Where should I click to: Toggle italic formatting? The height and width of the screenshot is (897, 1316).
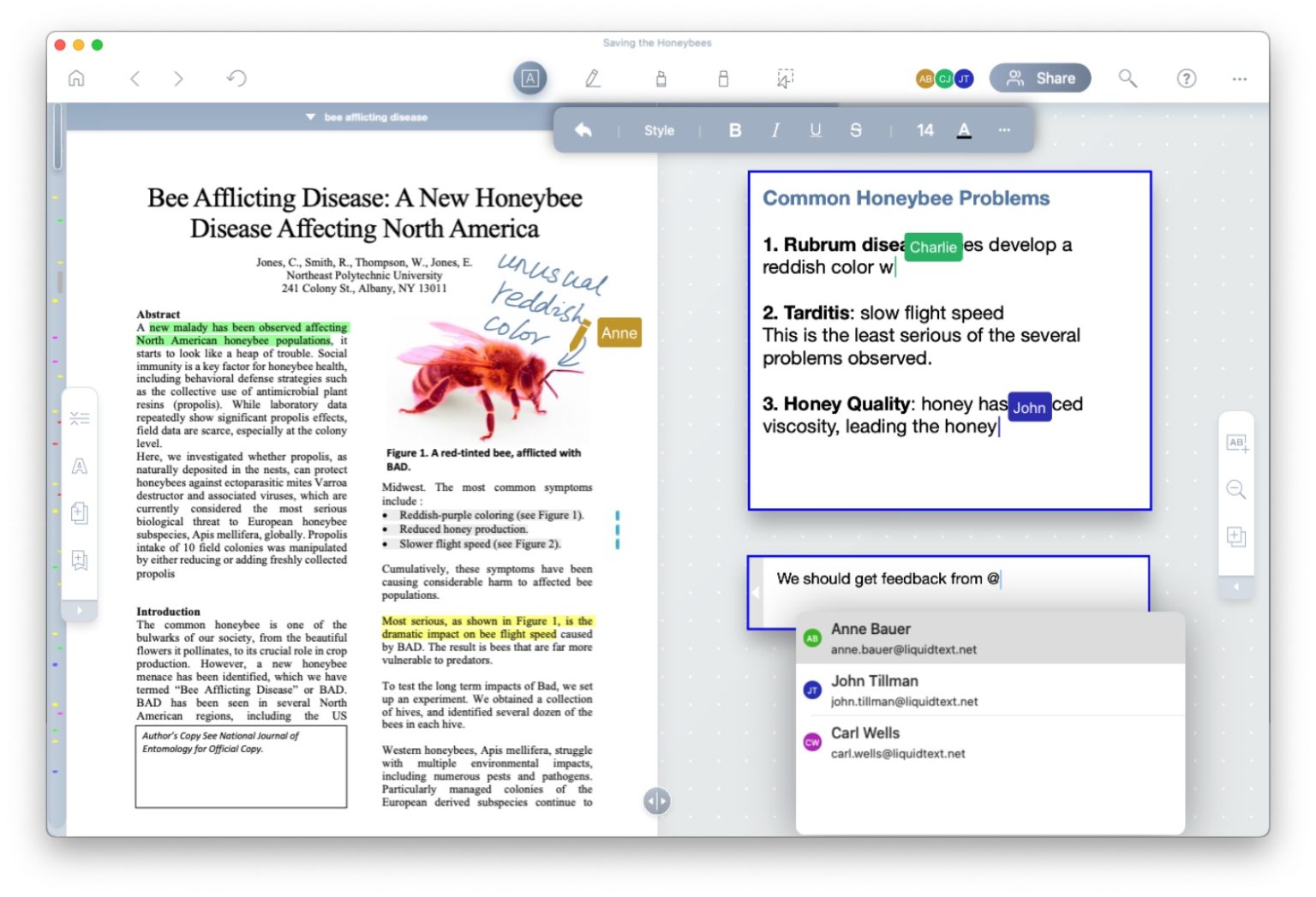point(775,130)
